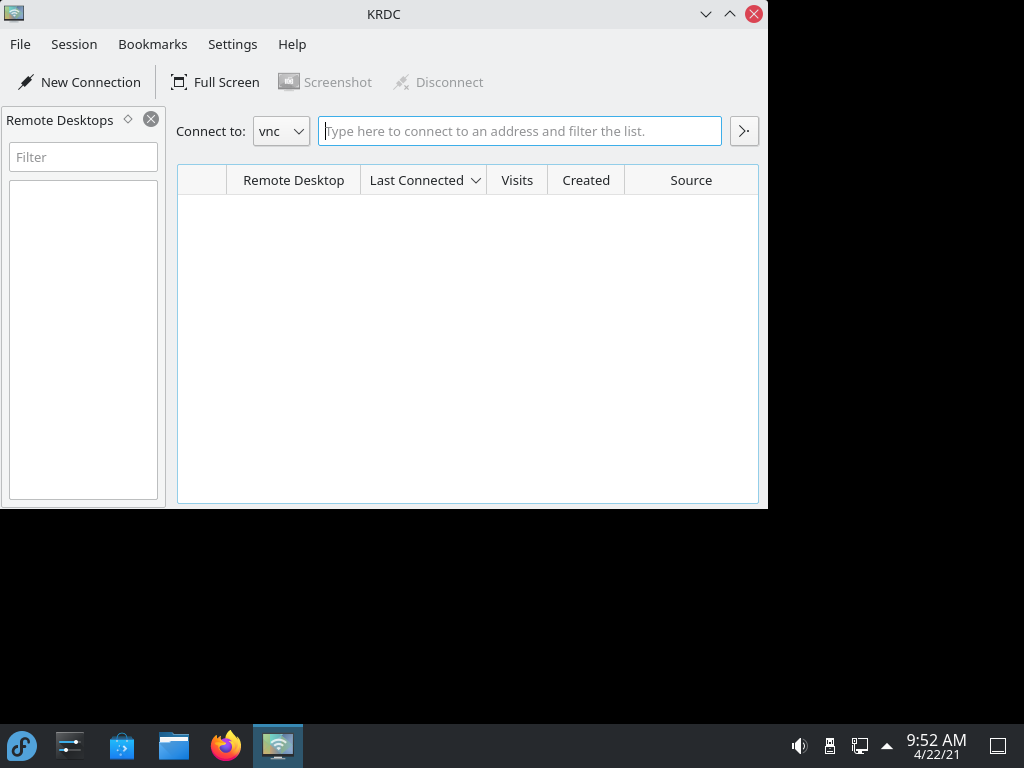This screenshot has height=768, width=1024.
Task: Click the Show Desktop tray button
Action: click(998, 746)
